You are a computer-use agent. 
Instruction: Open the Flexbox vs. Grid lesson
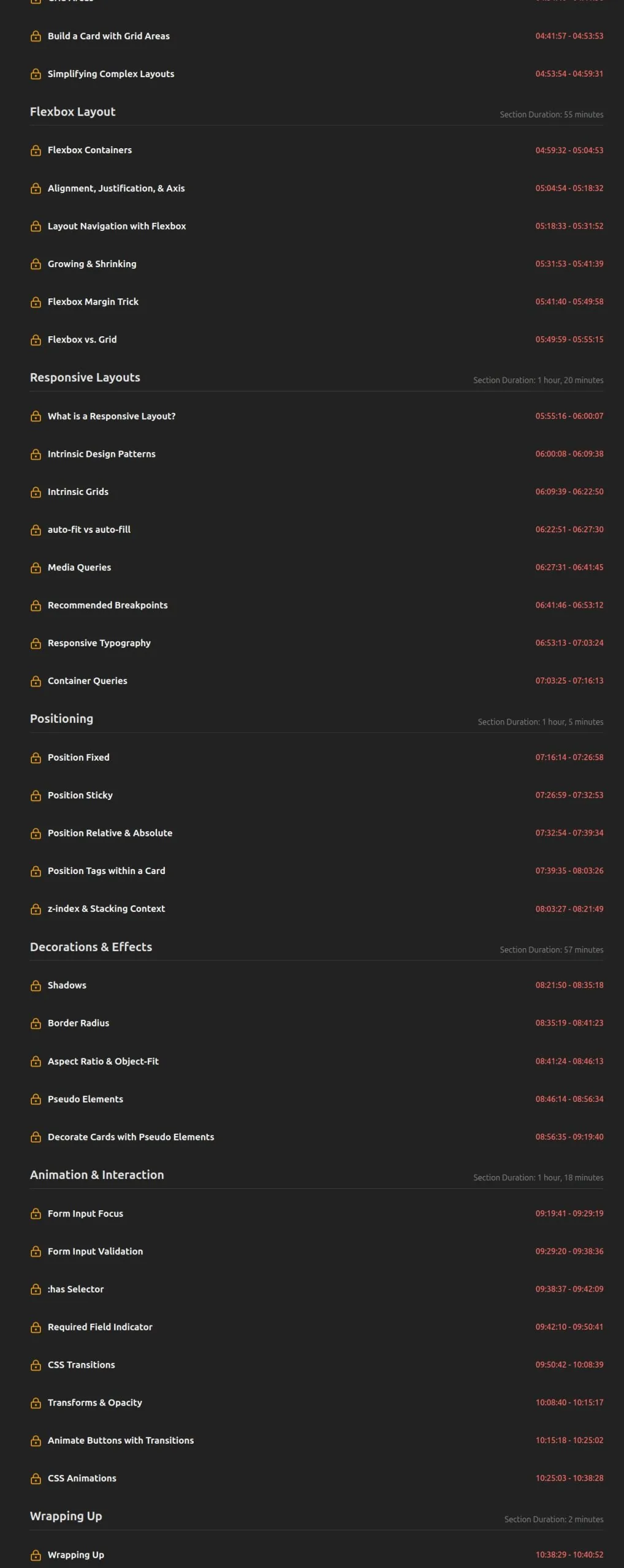tap(82, 339)
